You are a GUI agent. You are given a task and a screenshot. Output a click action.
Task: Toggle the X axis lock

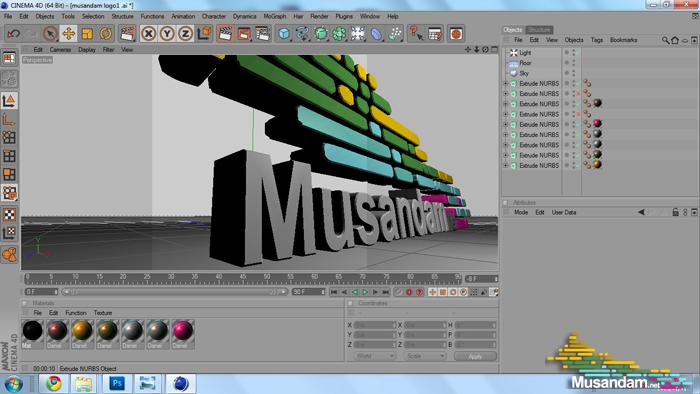coord(149,33)
